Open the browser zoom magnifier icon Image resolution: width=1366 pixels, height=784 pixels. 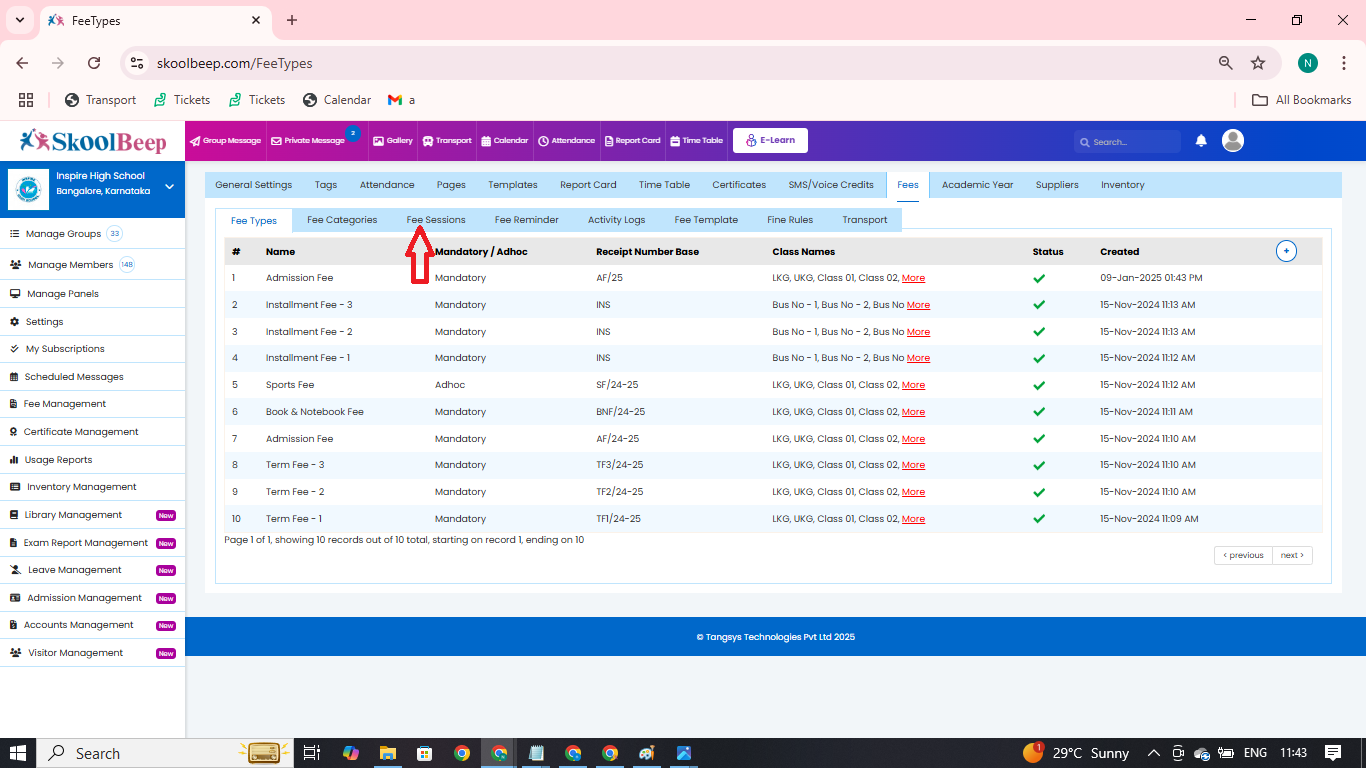1225,63
